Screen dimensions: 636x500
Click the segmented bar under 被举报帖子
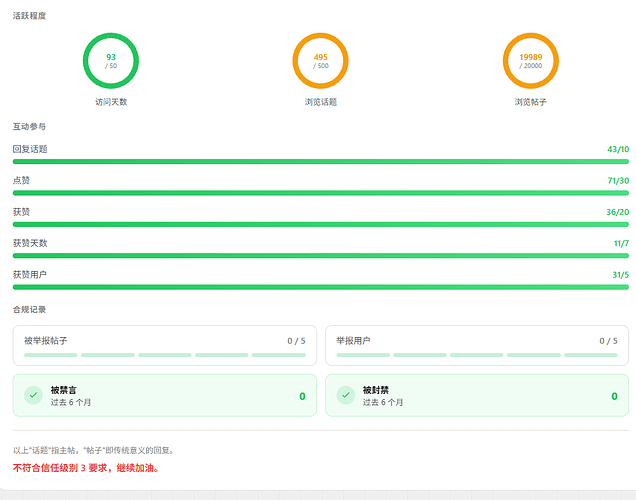coord(165,355)
